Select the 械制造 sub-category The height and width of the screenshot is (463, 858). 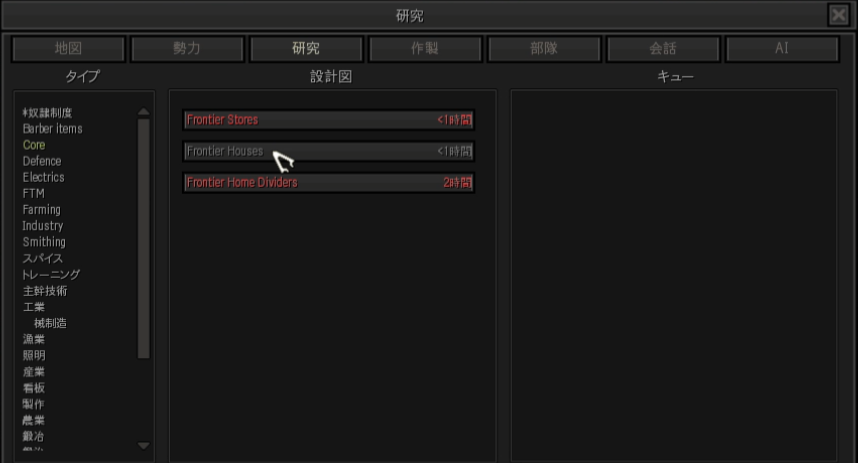50,323
